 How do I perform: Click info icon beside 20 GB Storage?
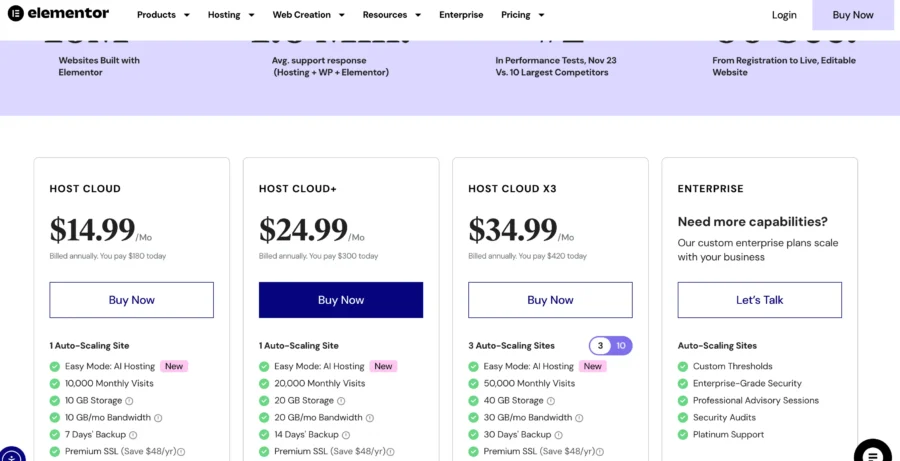[341, 401]
